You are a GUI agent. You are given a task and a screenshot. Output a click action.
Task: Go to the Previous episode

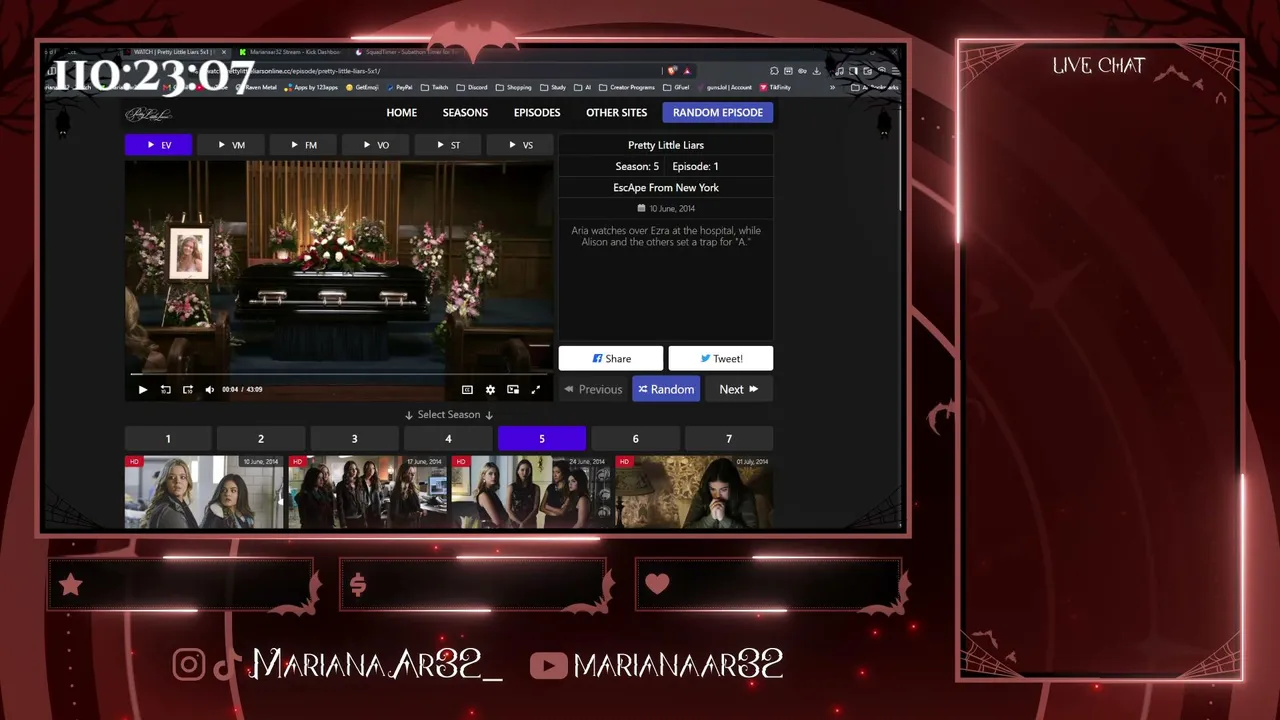click(593, 389)
